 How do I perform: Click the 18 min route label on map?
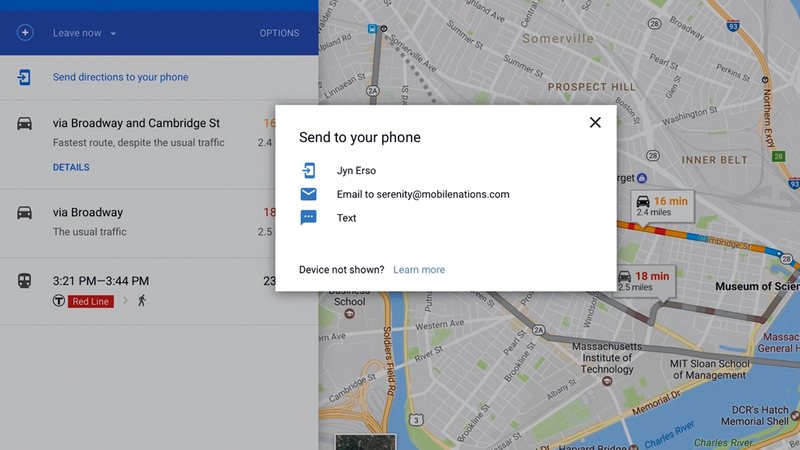(x=643, y=280)
